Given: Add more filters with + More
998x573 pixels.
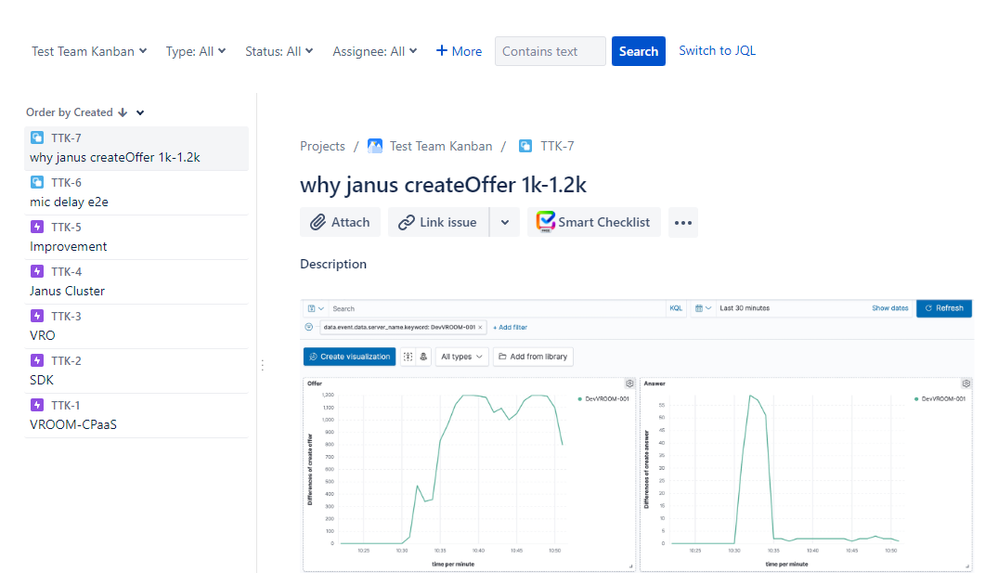Looking at the screenshot, I should coord(459,51).
